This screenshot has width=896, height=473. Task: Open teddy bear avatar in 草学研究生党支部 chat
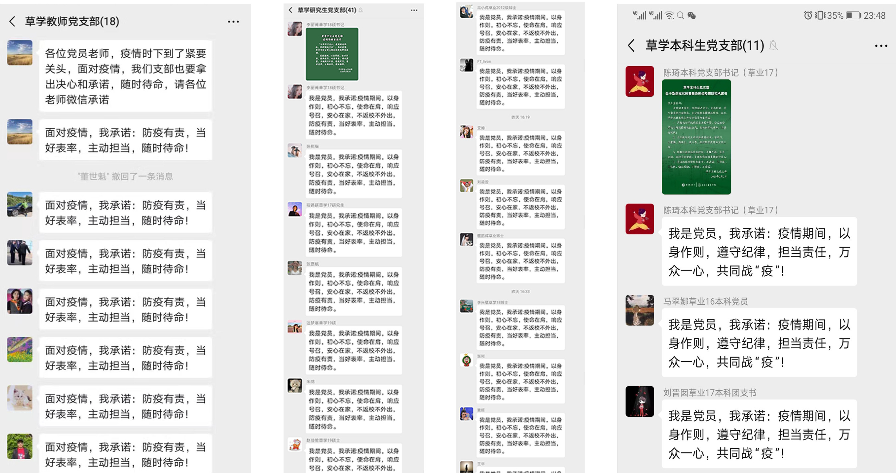pos(295,386)
